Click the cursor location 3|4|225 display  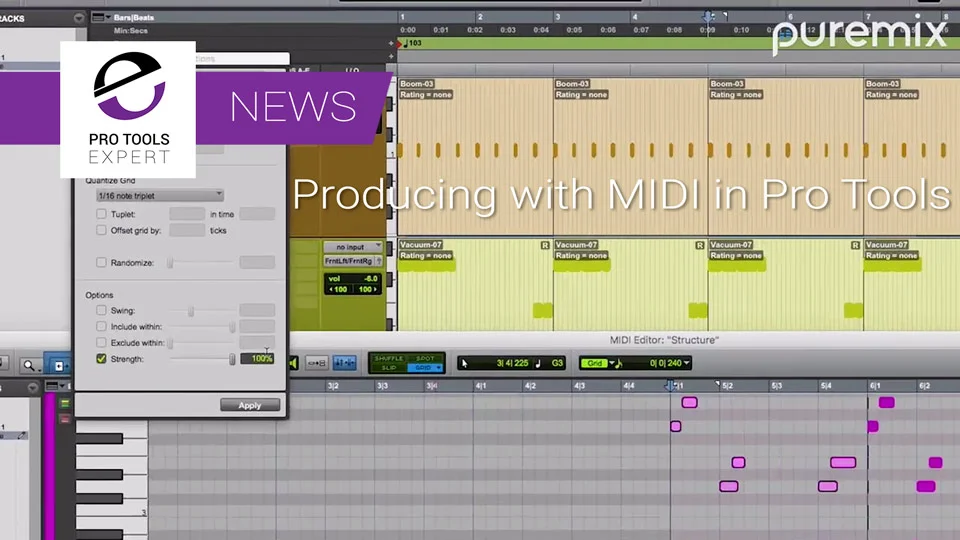point(511,363)
